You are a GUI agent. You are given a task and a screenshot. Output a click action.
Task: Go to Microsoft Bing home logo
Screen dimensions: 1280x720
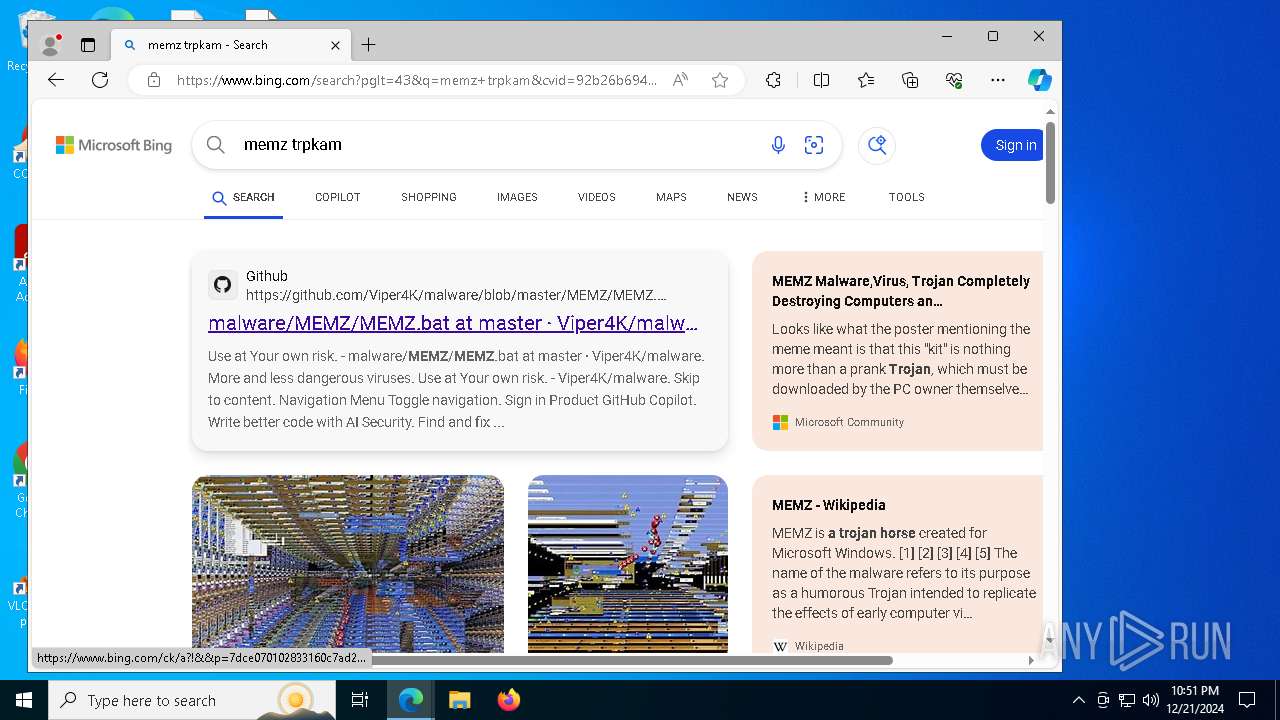point(114,145)
